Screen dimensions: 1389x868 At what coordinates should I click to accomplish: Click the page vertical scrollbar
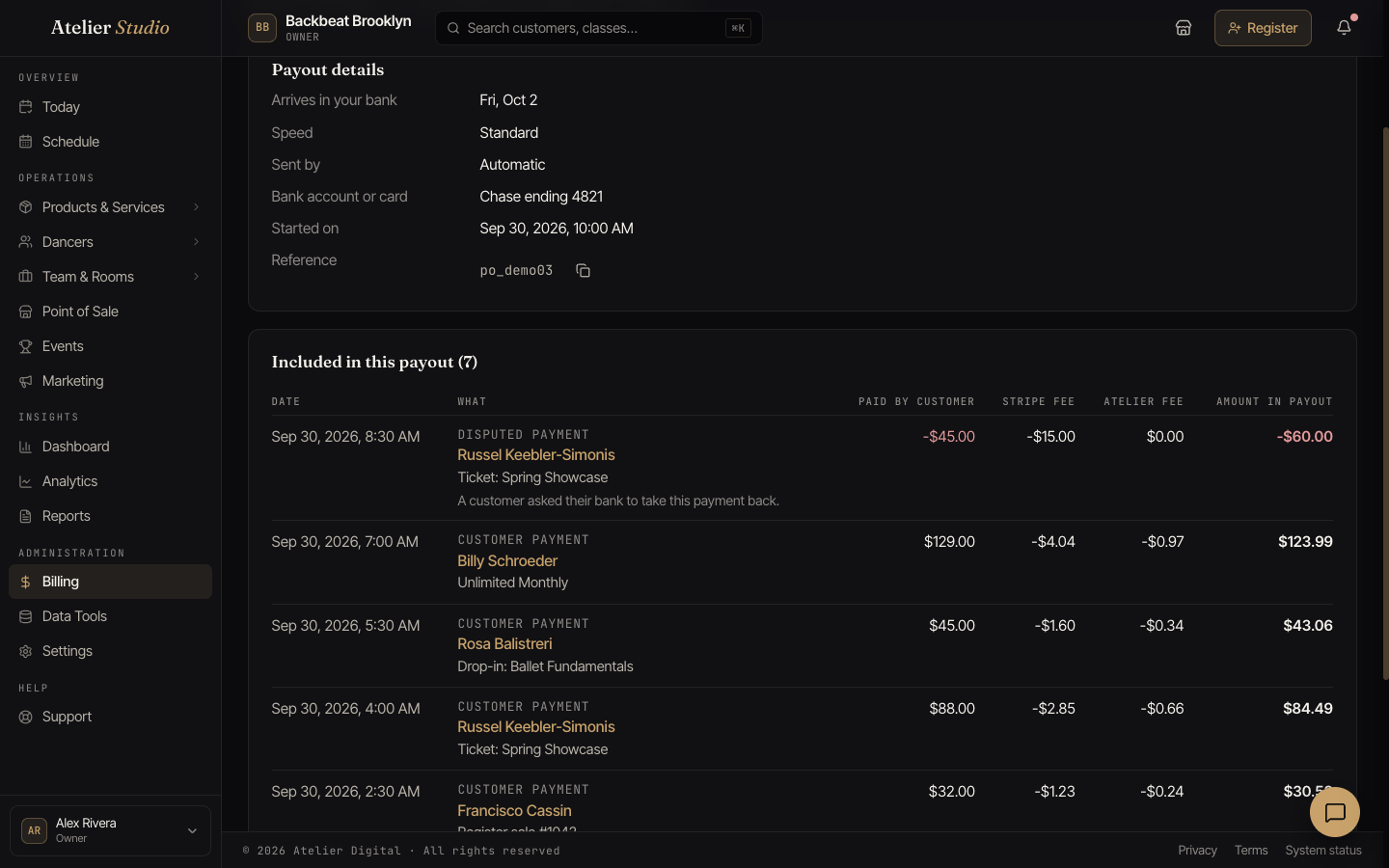[1385, 403]
